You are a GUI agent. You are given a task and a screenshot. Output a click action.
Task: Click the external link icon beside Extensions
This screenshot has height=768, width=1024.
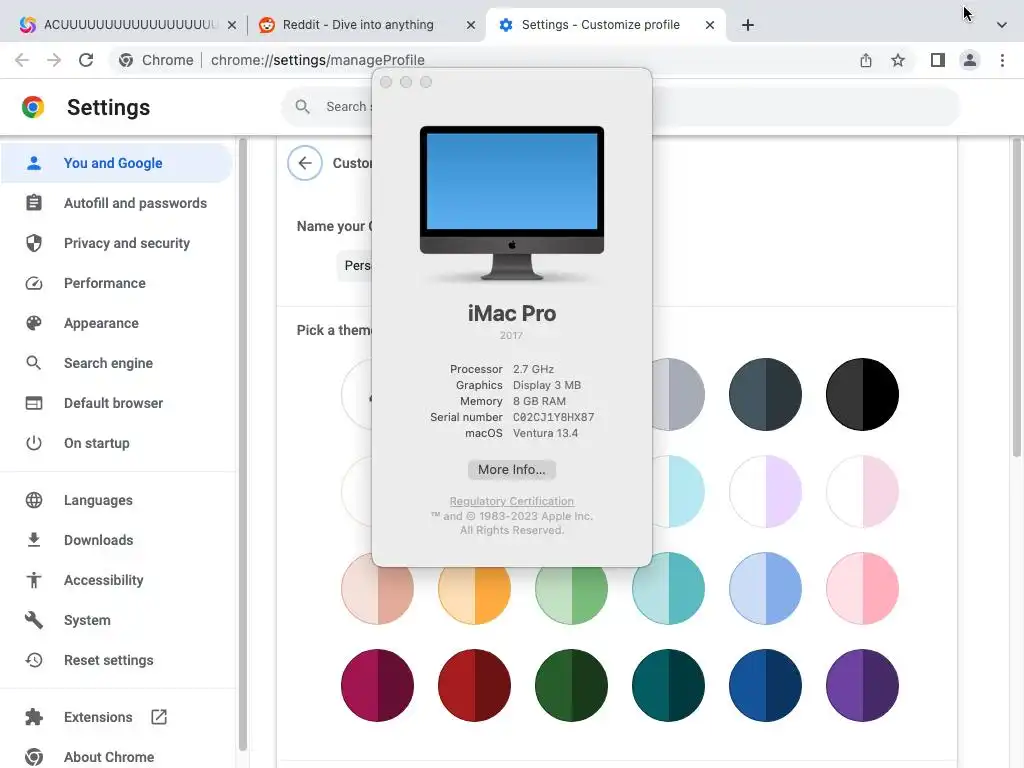159,717
